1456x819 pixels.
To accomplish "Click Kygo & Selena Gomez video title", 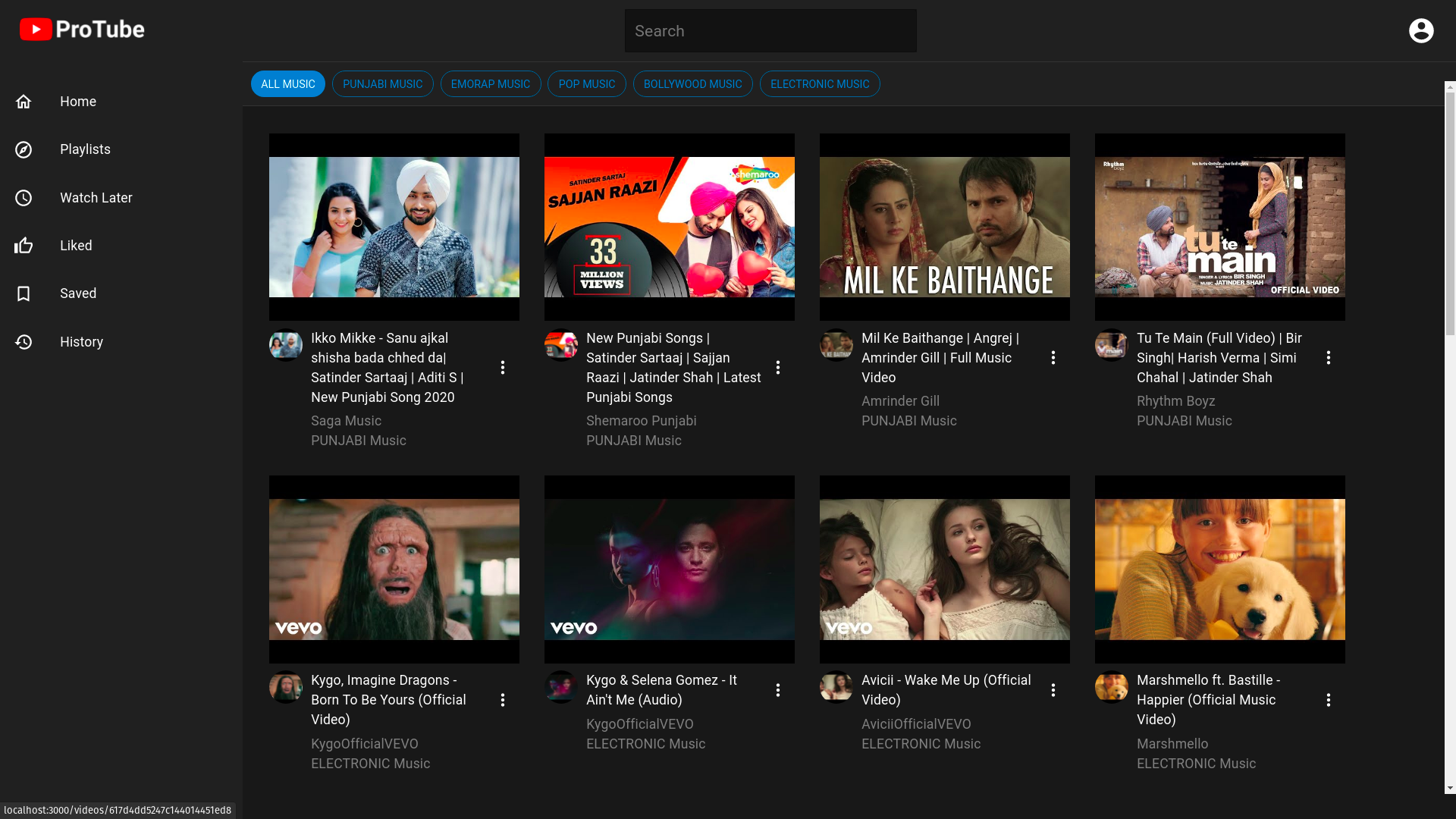I will pyautogui.click(x=661, y=690).
